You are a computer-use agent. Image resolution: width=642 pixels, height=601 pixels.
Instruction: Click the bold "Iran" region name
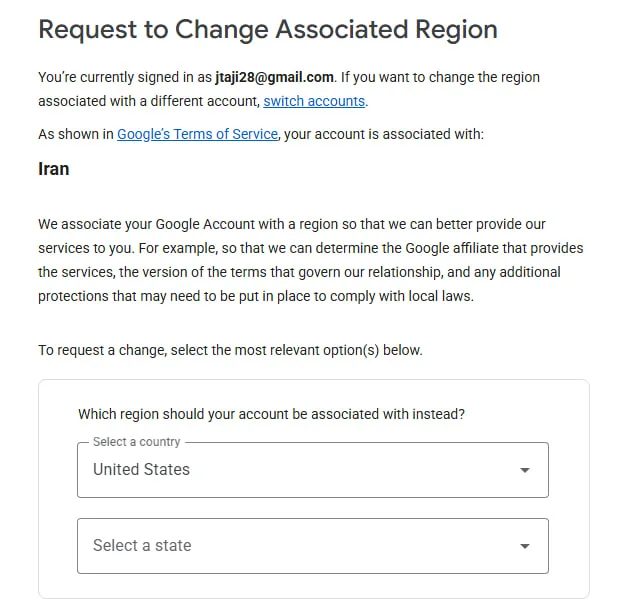coord(54,169)
